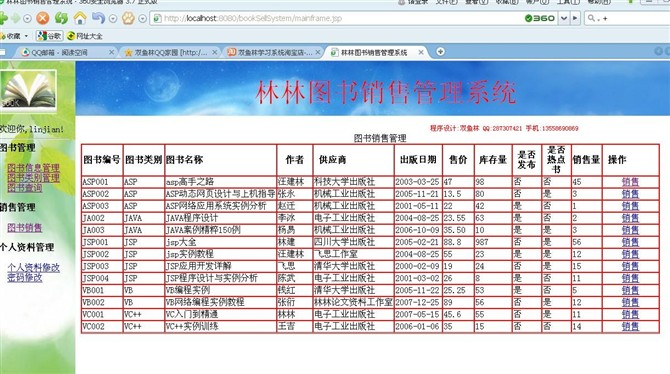
Task: Open dropdown next to the undo arrow
Action: click(113, 18)
